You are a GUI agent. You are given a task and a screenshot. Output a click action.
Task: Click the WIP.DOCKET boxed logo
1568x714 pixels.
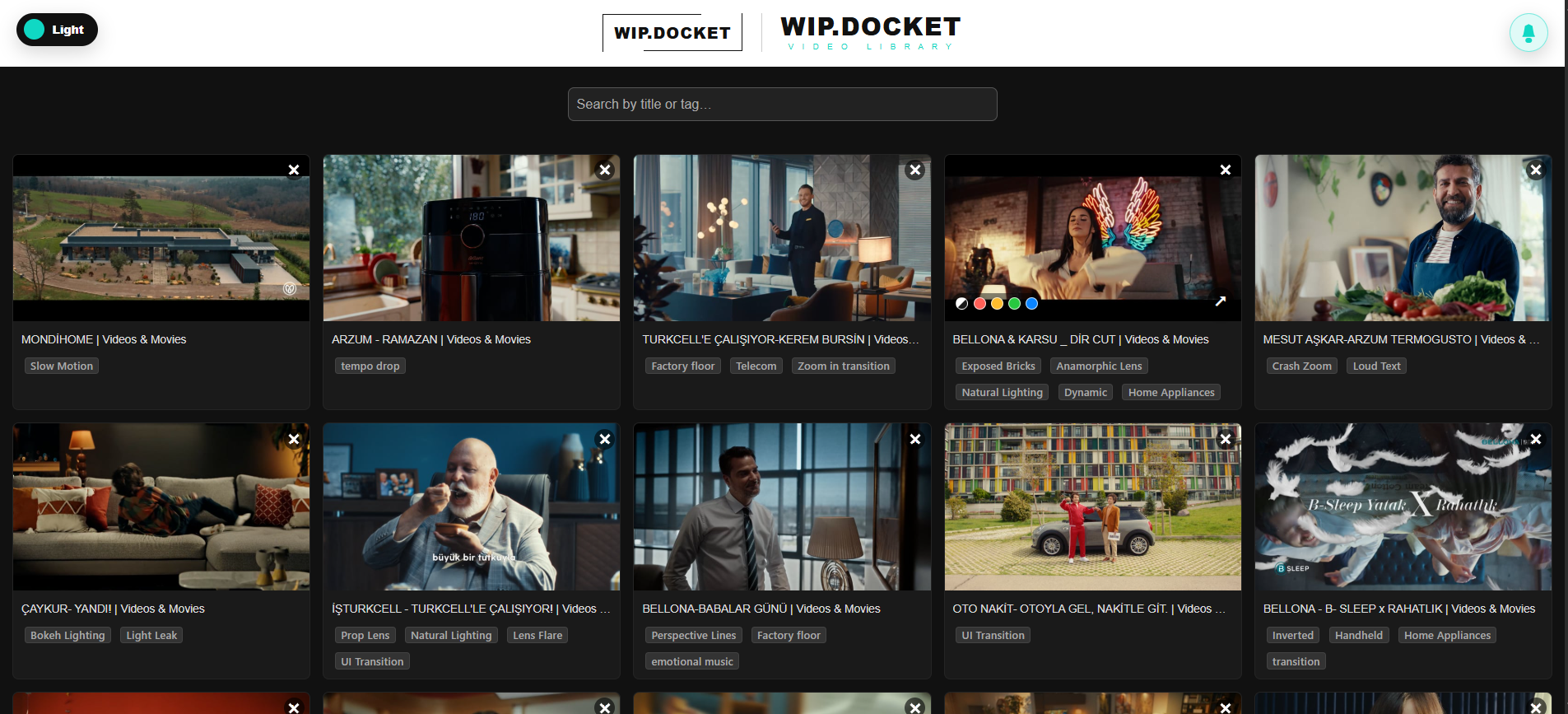click(x=672, y=33)
